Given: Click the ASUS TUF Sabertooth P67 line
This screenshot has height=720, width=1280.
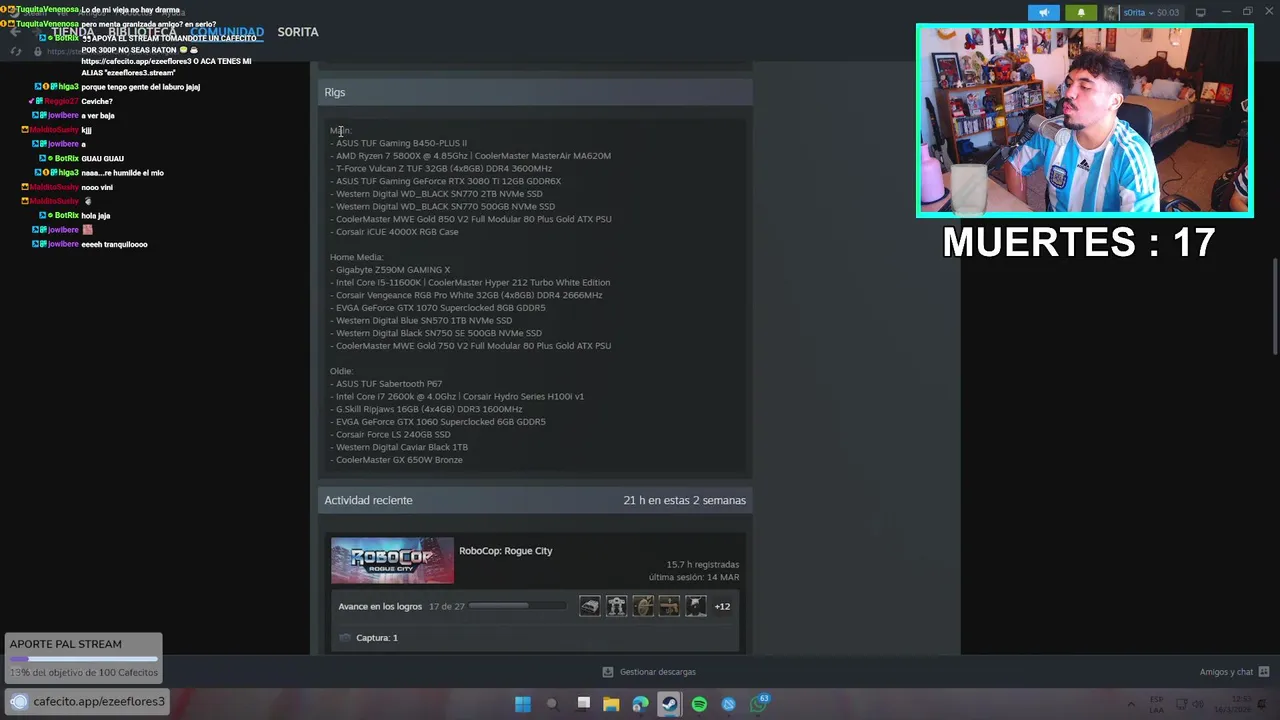Looking at the screenshot, I should point(386,384).
